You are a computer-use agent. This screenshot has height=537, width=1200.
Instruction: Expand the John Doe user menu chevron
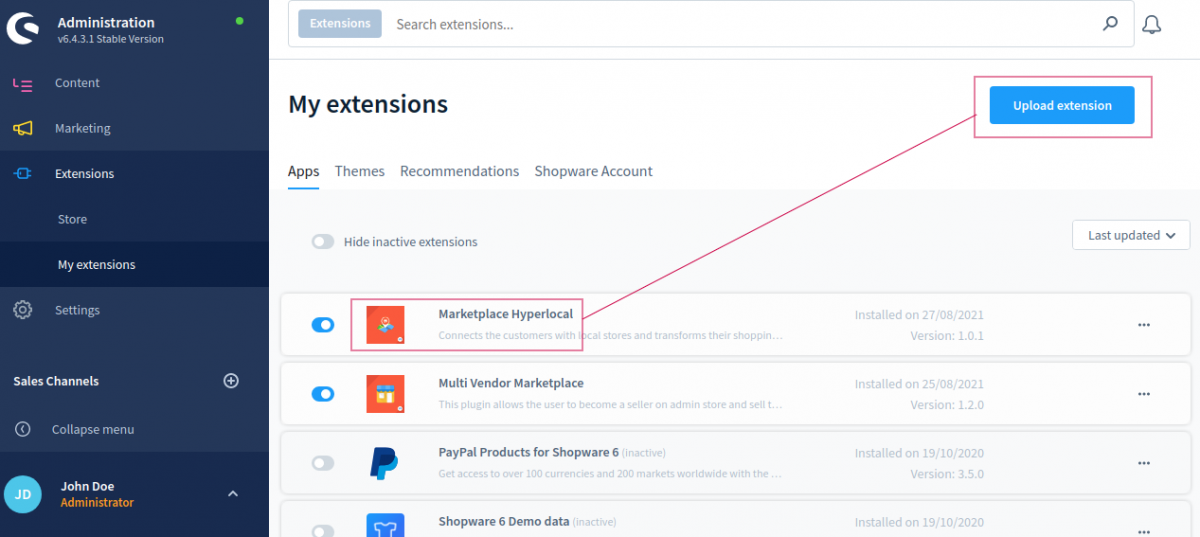point(233,494)
